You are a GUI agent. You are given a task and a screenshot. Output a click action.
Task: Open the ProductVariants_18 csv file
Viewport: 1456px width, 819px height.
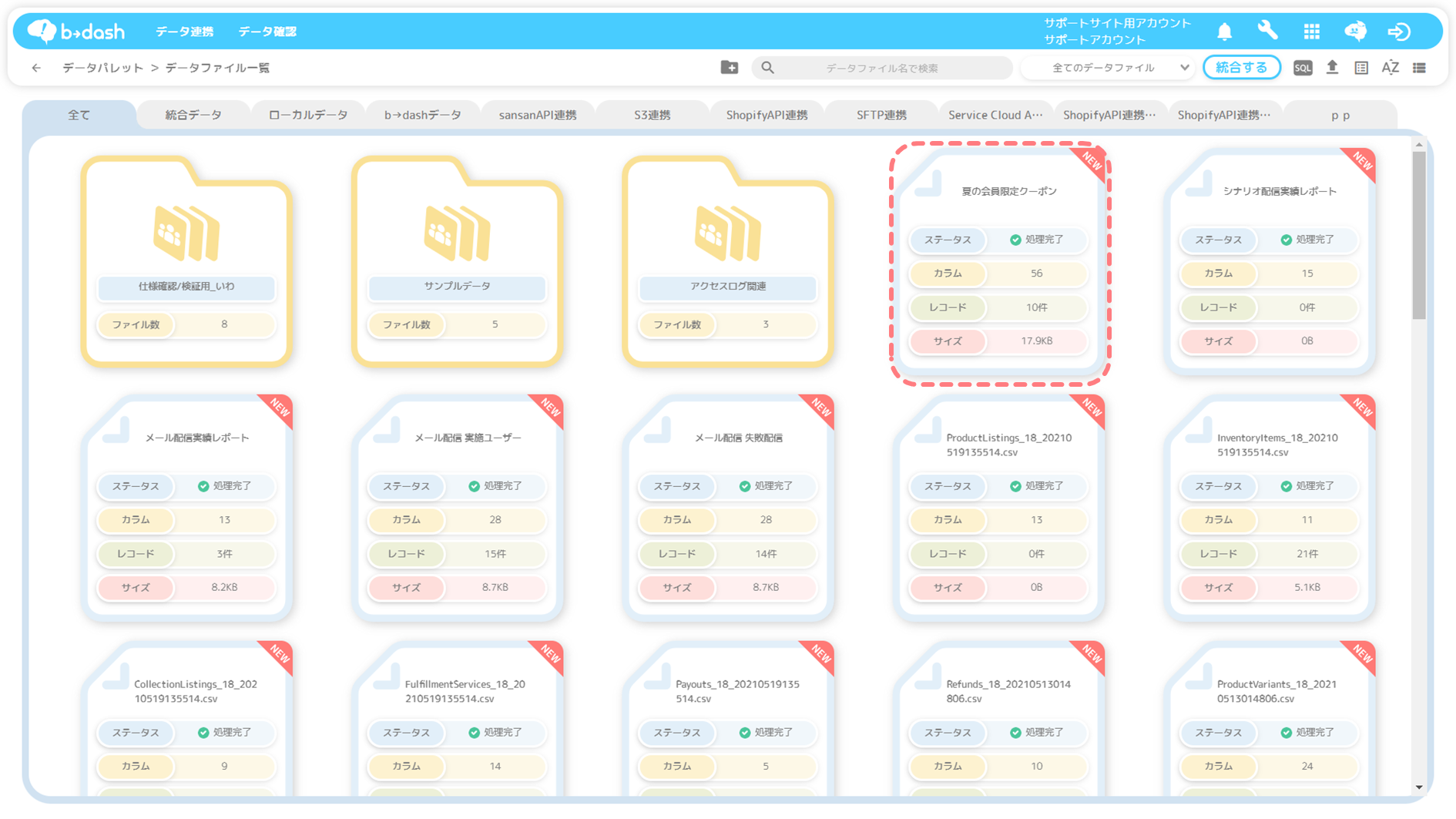point(1270,718)
